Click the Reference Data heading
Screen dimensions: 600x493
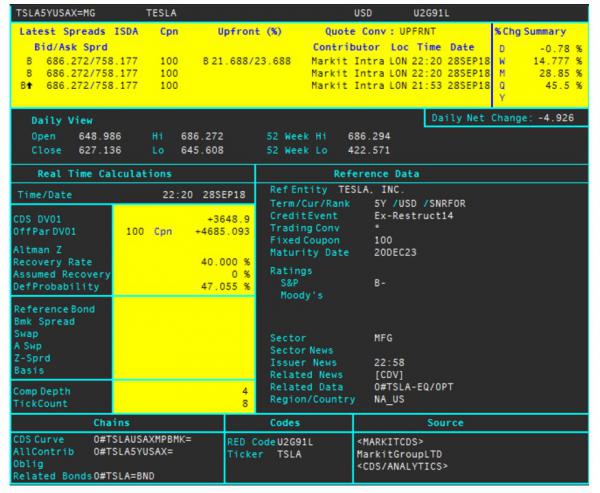click(x=377, y=174)
